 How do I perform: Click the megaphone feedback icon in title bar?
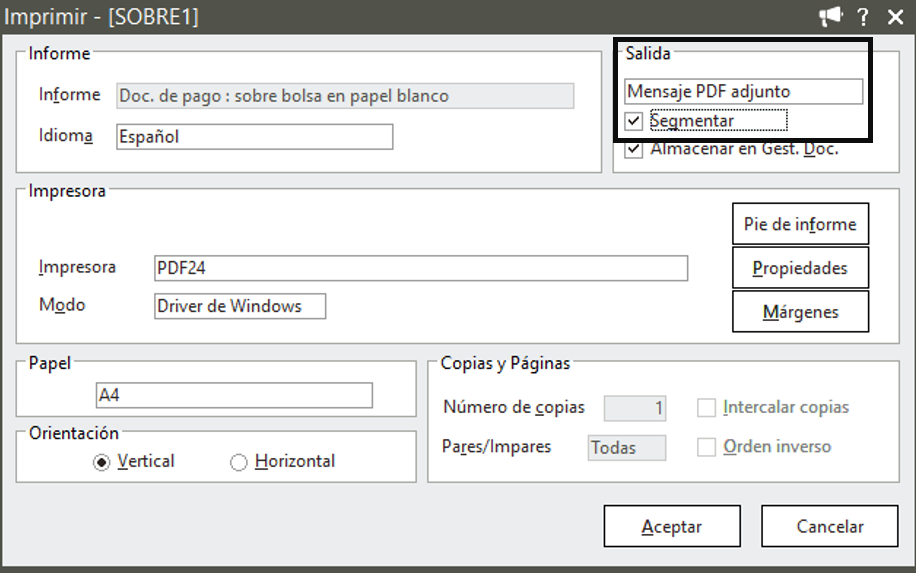pos(830,16)
